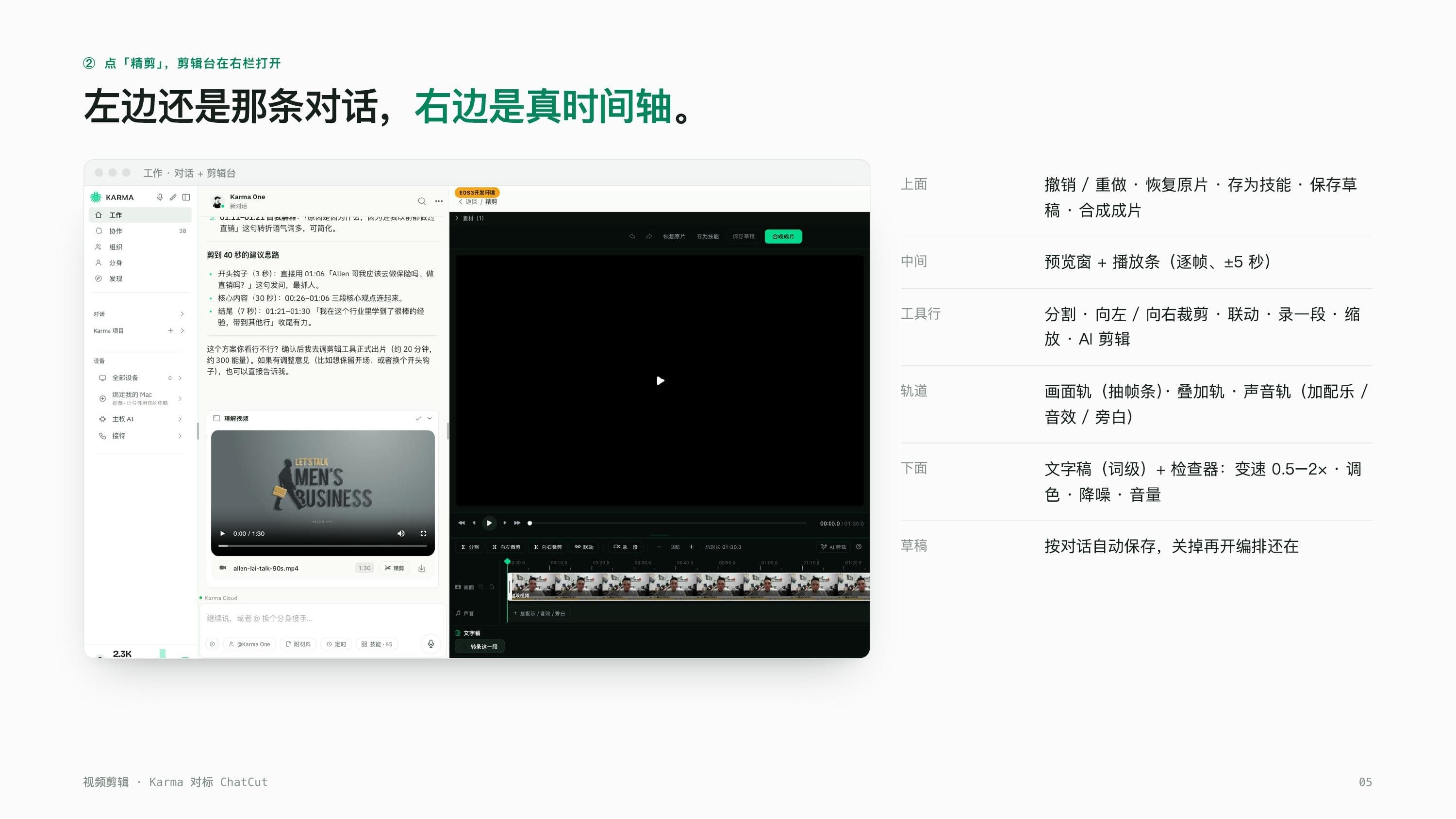Expand the 全部设备 row
The width and height of the screenshot is (1456, 819).
coord(140,377)
